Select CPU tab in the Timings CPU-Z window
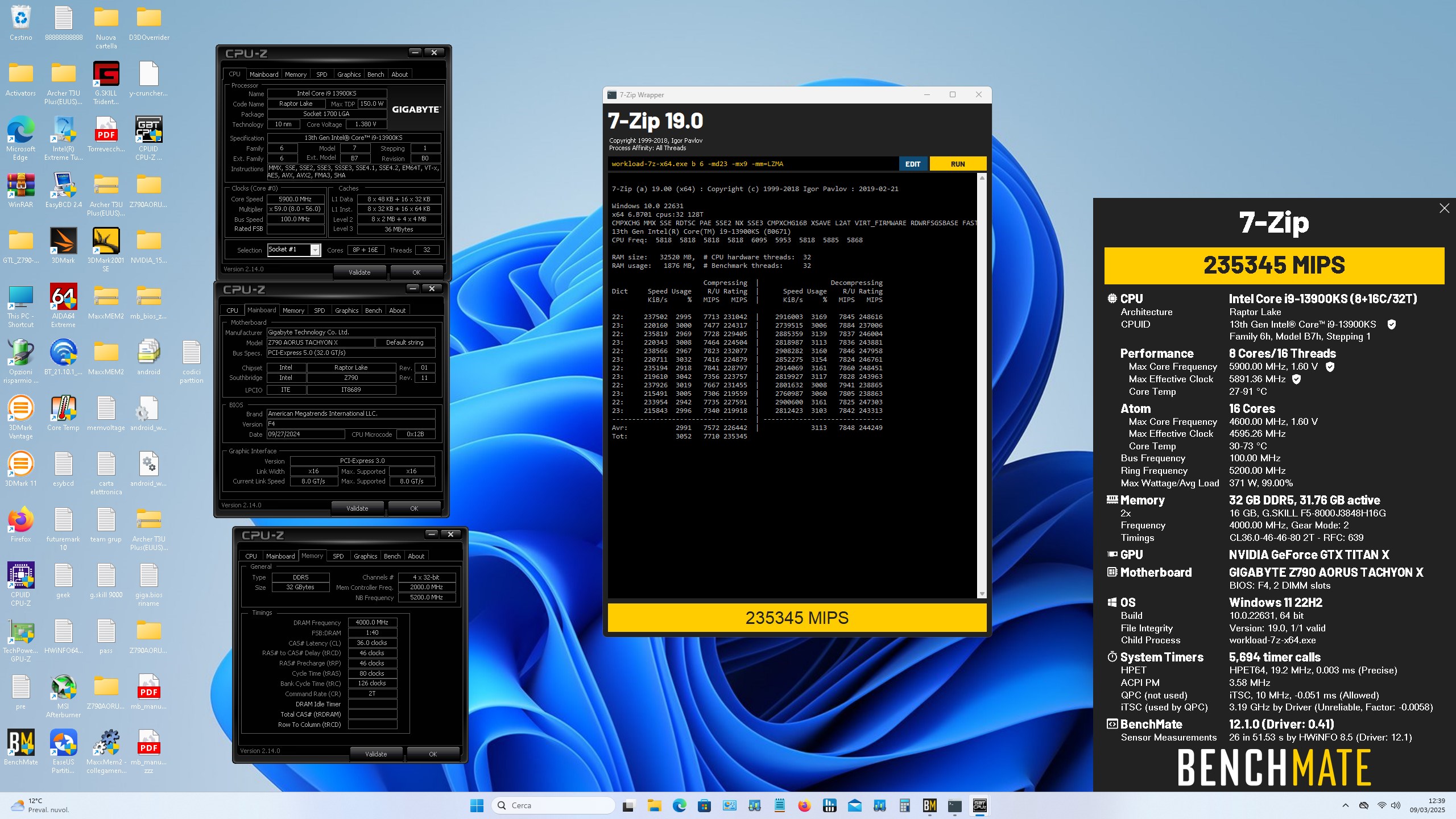The height and width of the screenshot is (819, 1456). point(251,556)
